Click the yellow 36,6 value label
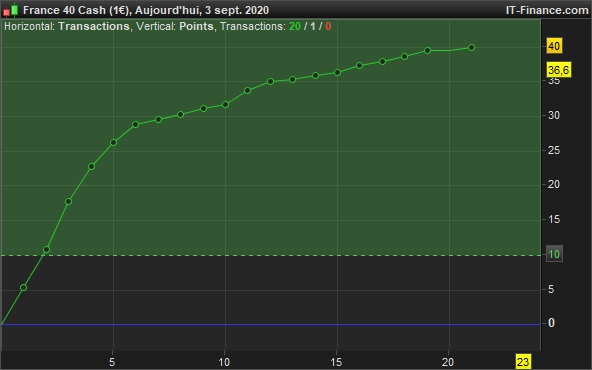Image resolution: width=592 pixels, height=370 pixels. pos(559,70)
